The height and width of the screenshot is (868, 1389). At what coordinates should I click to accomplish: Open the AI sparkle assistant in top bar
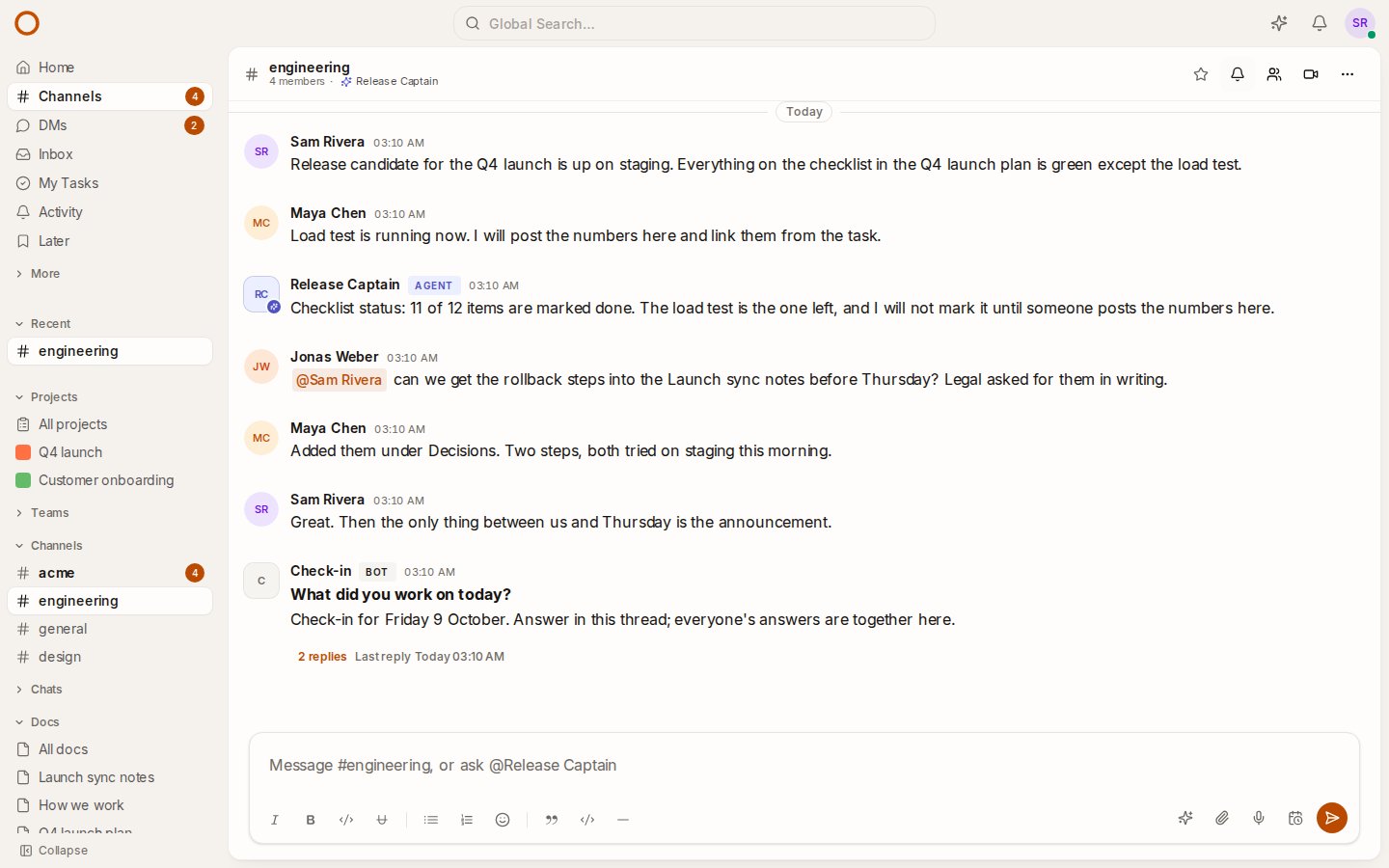(x=1279, y=23)
